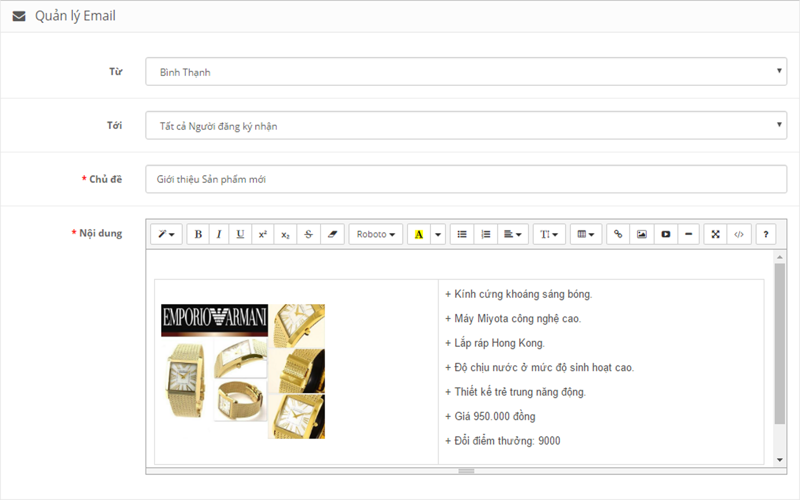Open the 'Tới' recipients dropdown
The image size is (800, 500).
466,126
